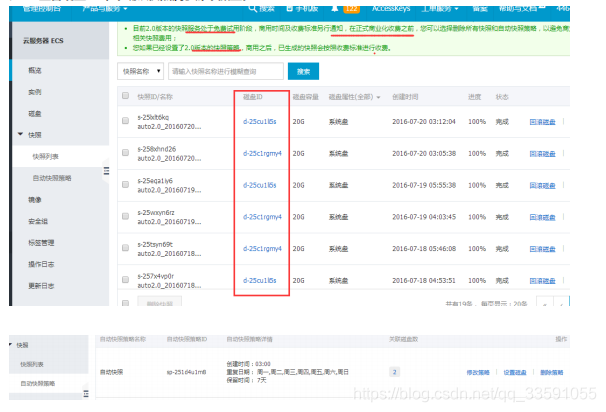Select the header checkbox for all snapshots
This screenshot has height=412, width=606.
(125, 95)
